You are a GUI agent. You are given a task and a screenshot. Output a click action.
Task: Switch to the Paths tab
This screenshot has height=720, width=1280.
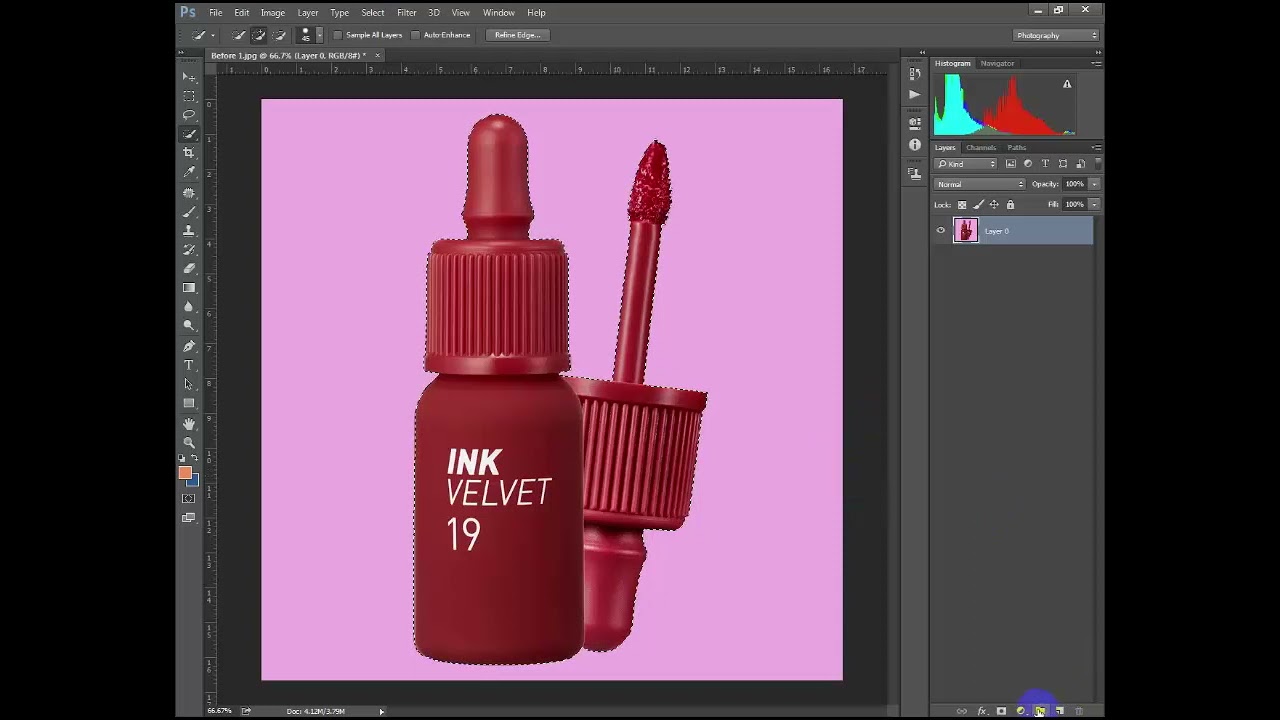pos(1017,147)
